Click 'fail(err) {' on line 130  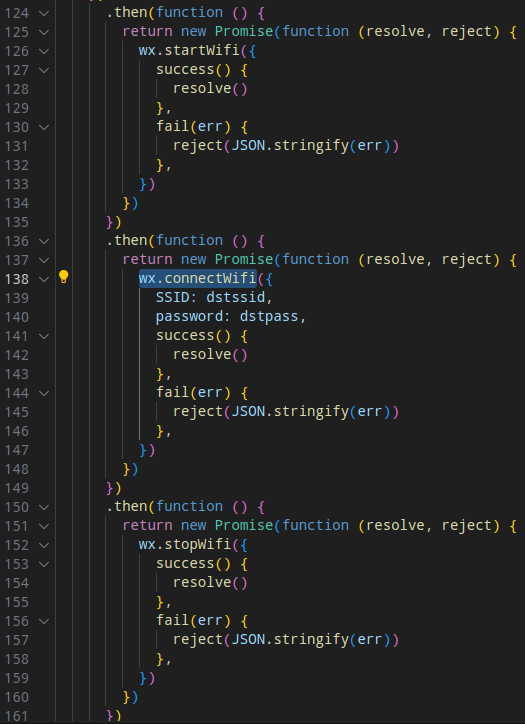tap(202, 127)
